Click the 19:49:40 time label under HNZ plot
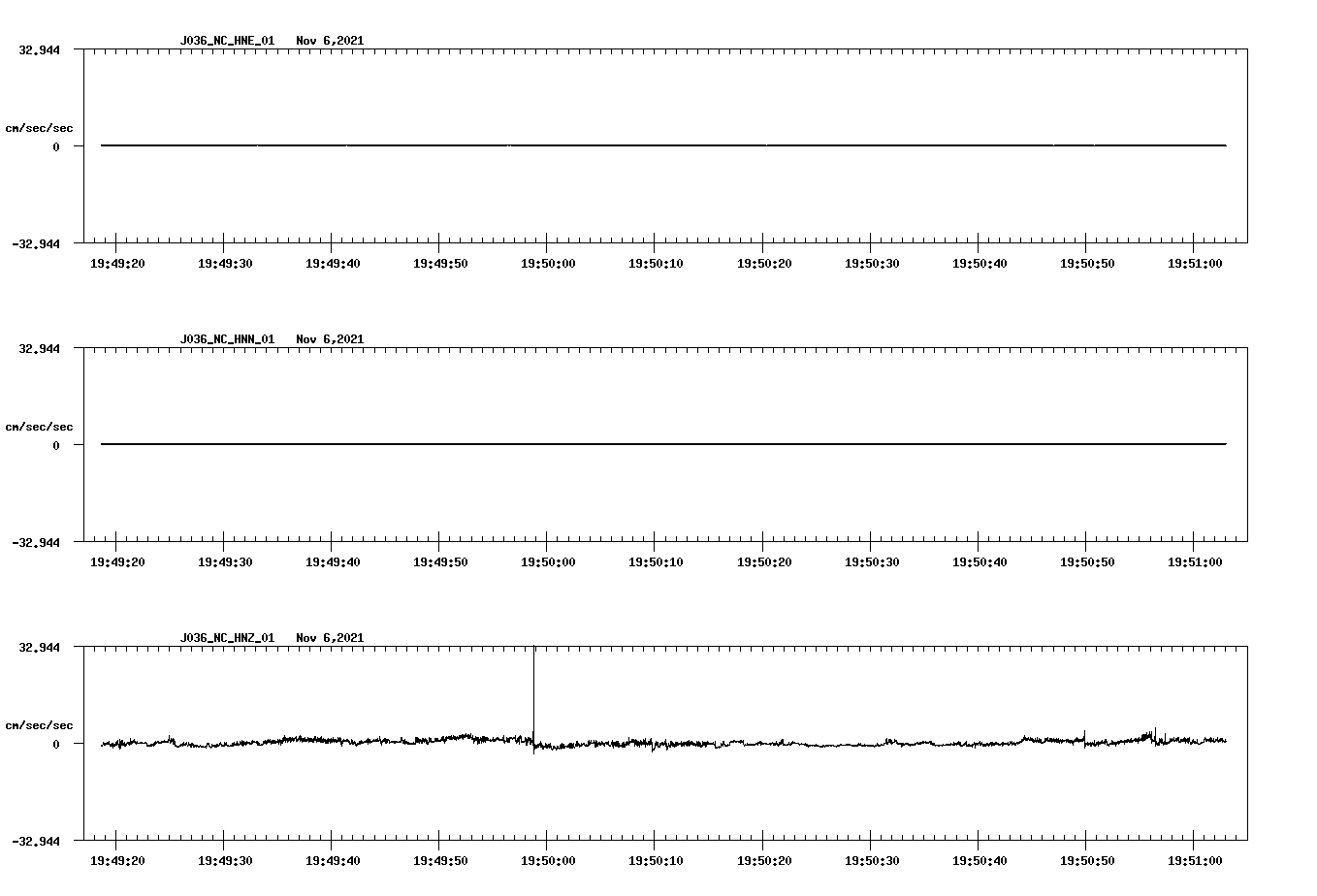1317x896 pixels. pyautogui.click(x=333, y=860)
